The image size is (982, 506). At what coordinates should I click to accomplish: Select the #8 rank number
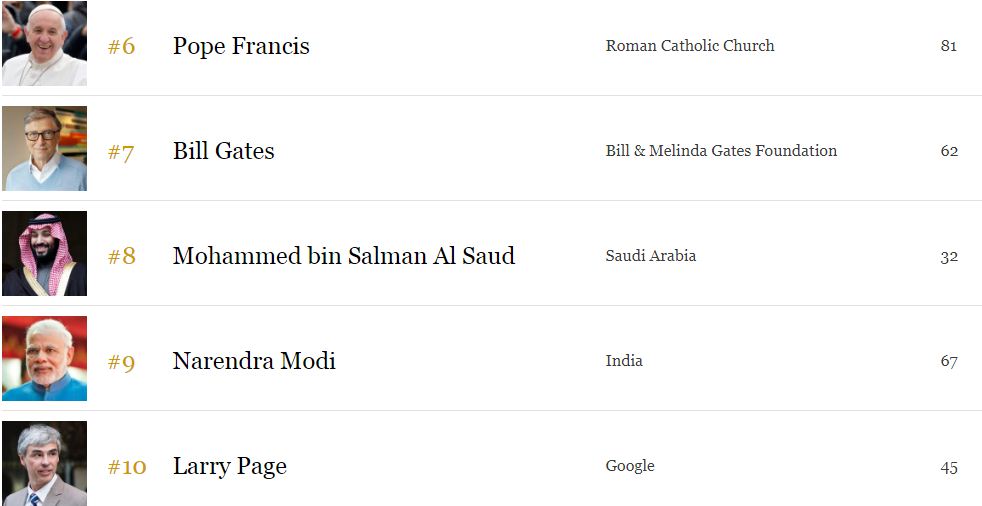coord(121,257)
